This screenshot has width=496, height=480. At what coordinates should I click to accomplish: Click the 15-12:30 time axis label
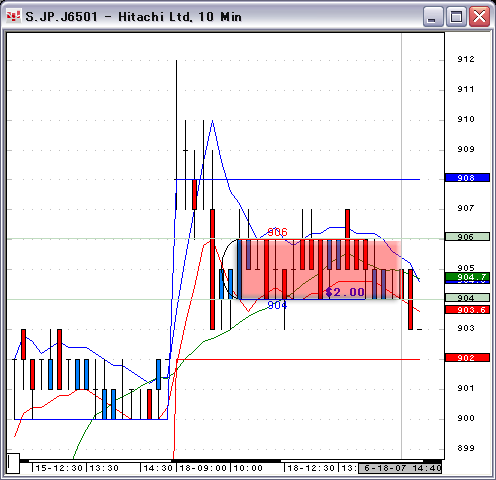pos(59,468)
